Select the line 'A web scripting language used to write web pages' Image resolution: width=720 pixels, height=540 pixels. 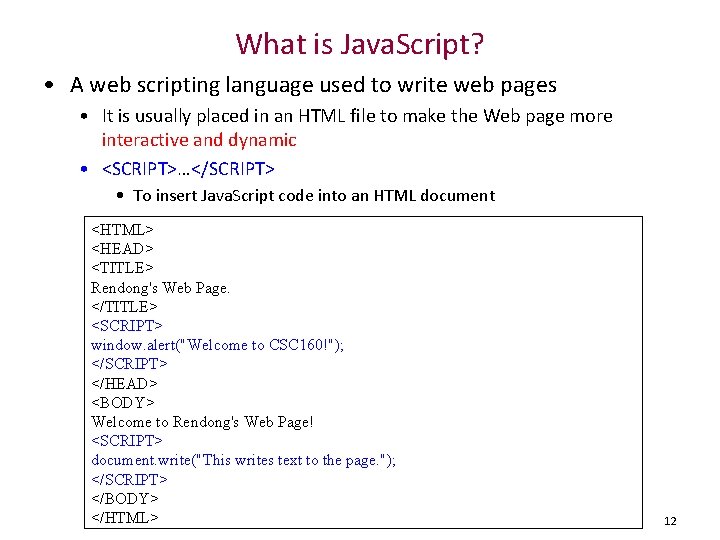(x=313, y=85)
